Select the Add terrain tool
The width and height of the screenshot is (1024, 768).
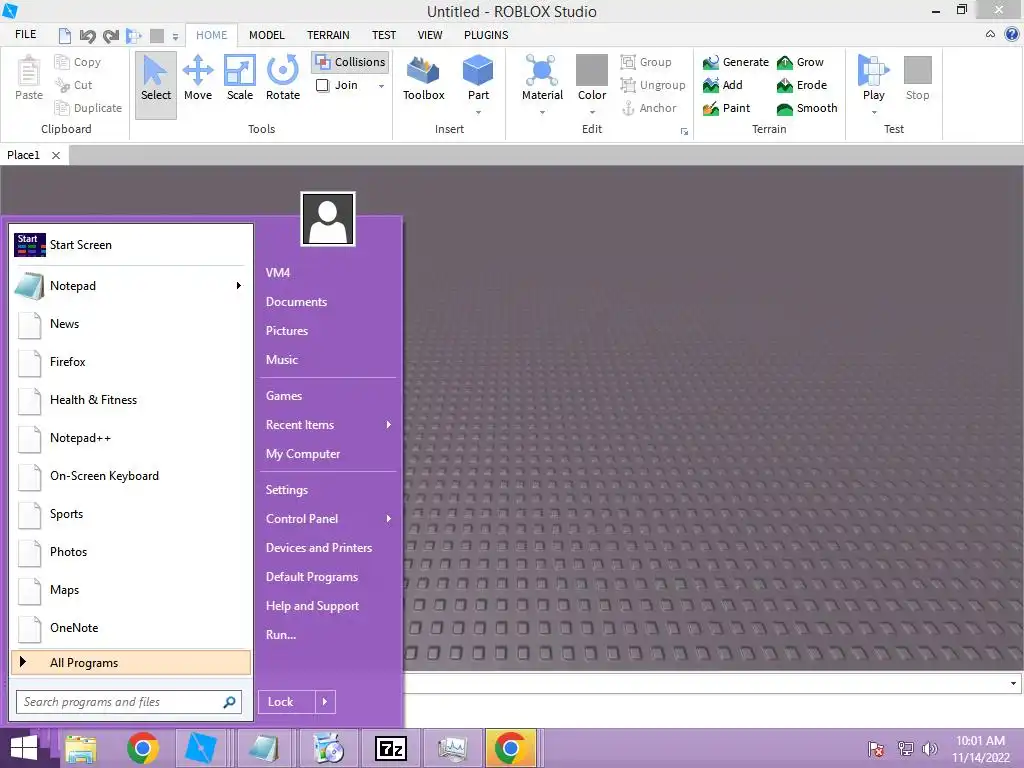pos(722,85)
